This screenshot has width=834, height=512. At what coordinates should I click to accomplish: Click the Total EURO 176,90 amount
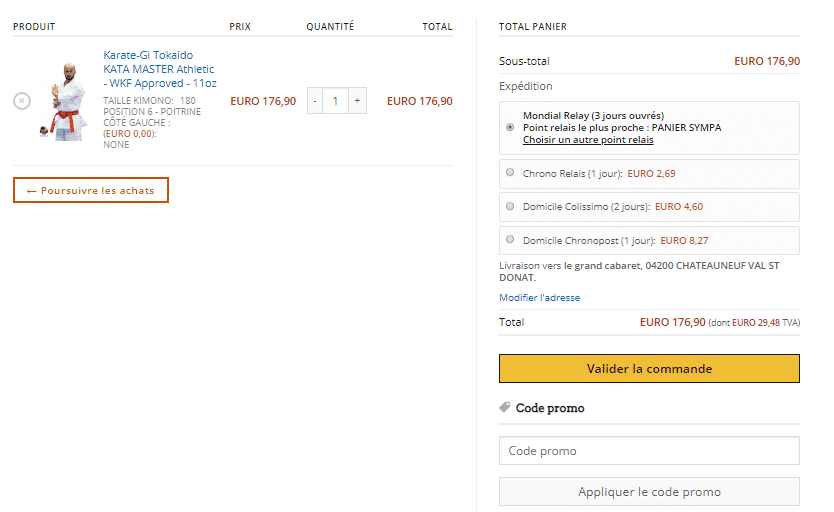(x=672, y=322)
